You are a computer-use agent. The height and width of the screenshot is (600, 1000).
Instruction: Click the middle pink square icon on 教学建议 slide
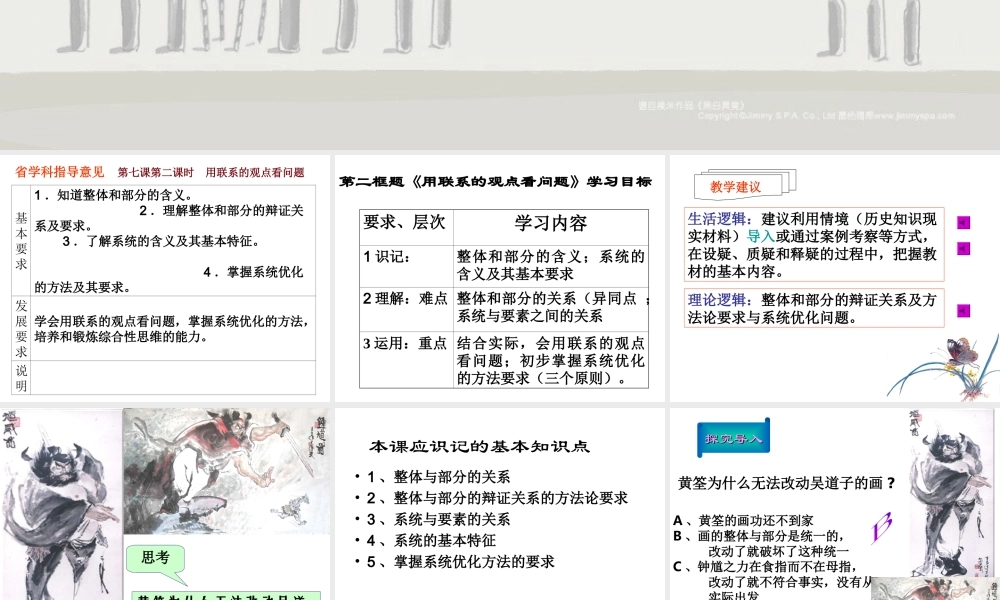coord(964,248)
